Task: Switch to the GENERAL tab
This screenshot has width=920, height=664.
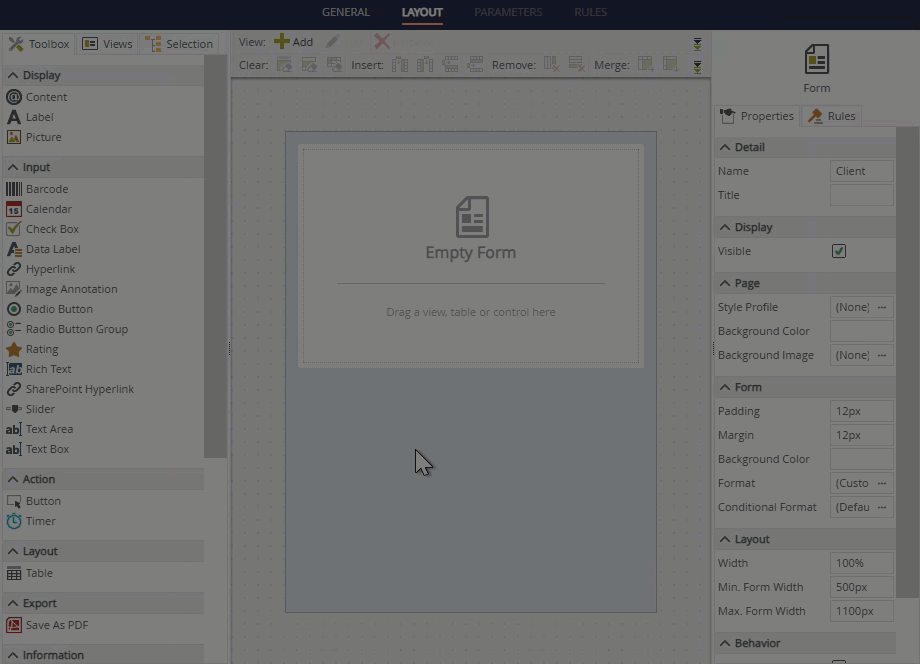Action: [345, 12]
